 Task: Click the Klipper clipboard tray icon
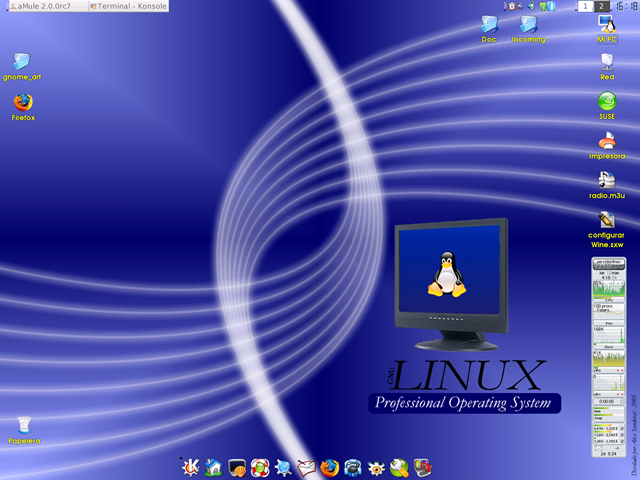pyautogui.click(x=512, y=6)
